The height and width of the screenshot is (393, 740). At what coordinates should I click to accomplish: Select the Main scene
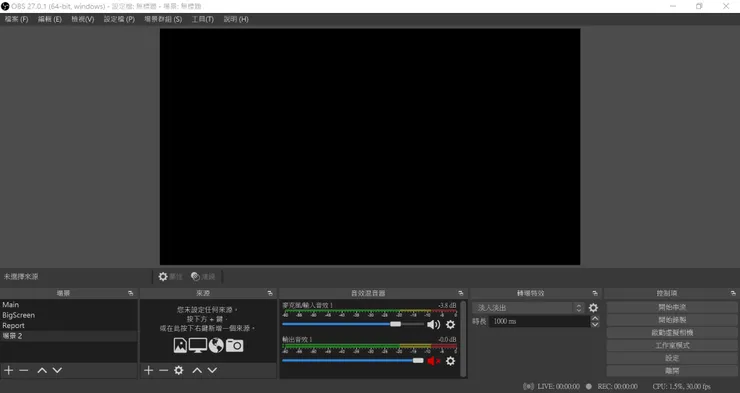[x=69, y=305]
